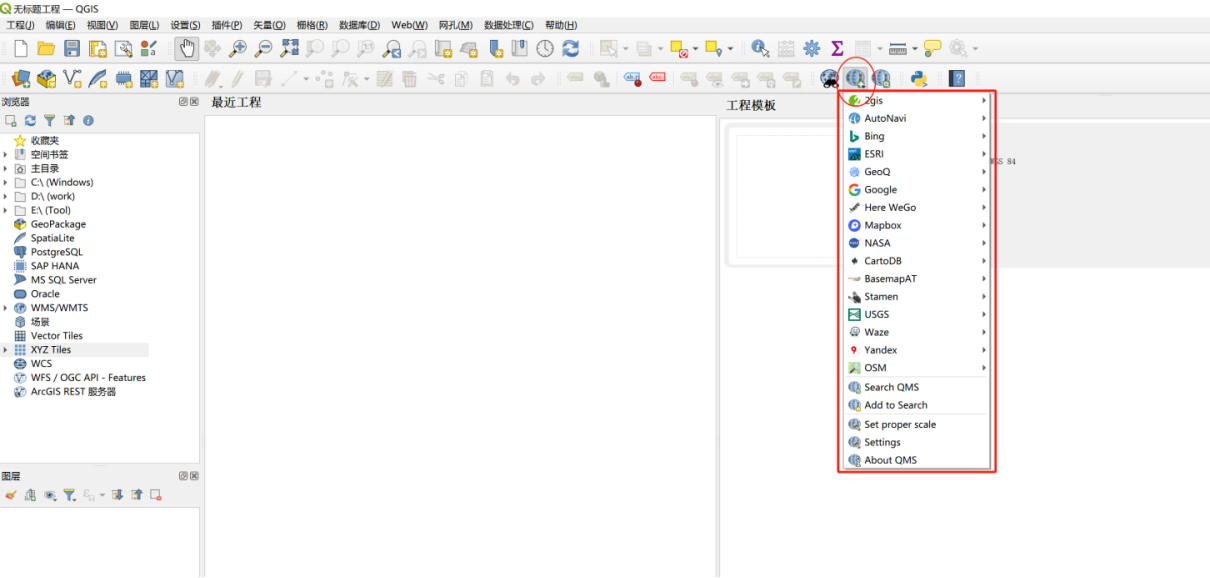The image size is (1210, 578).
Task: Open the 工程(J) menu
Action: (x=20, y=25)
